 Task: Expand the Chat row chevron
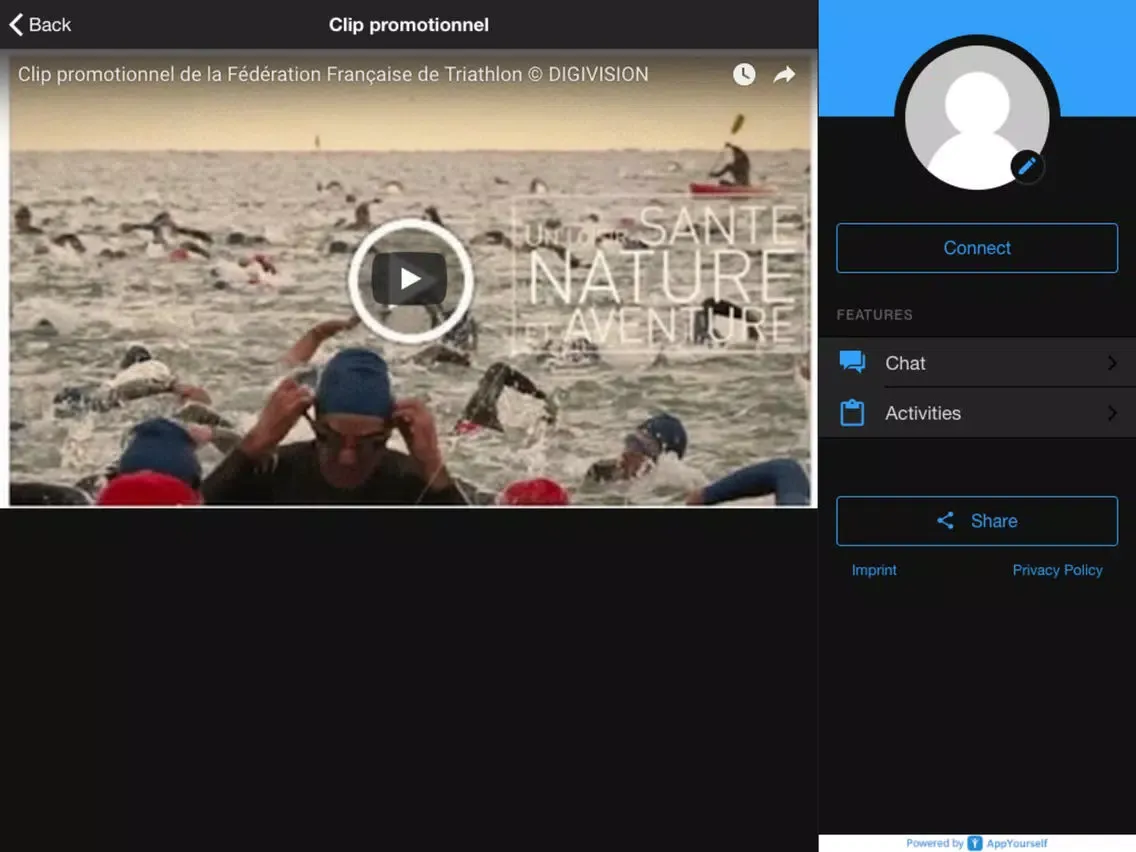click(x=1112, y=363)
